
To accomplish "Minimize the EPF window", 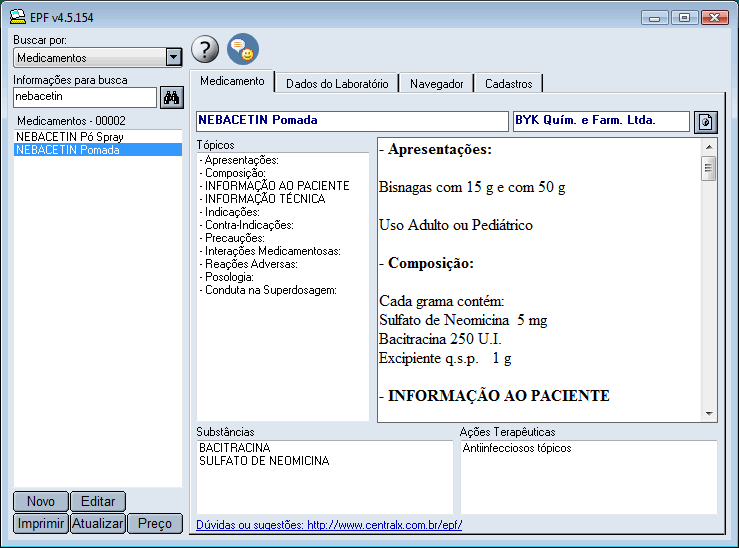I will point(655,18).
